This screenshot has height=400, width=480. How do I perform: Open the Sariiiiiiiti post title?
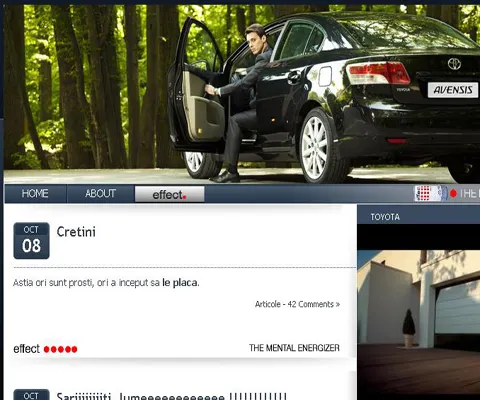click(172, 396)
